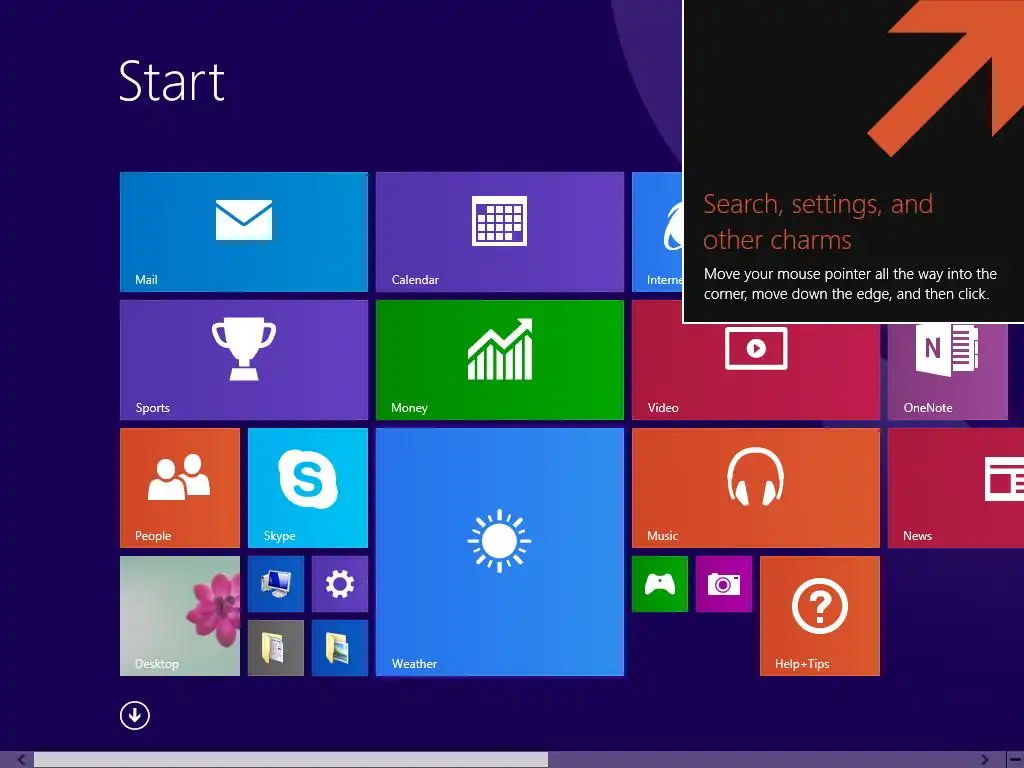Launch the Internet Explorer tile
The width and height of the screenshot is (1024, 768).
coord(657,232)
